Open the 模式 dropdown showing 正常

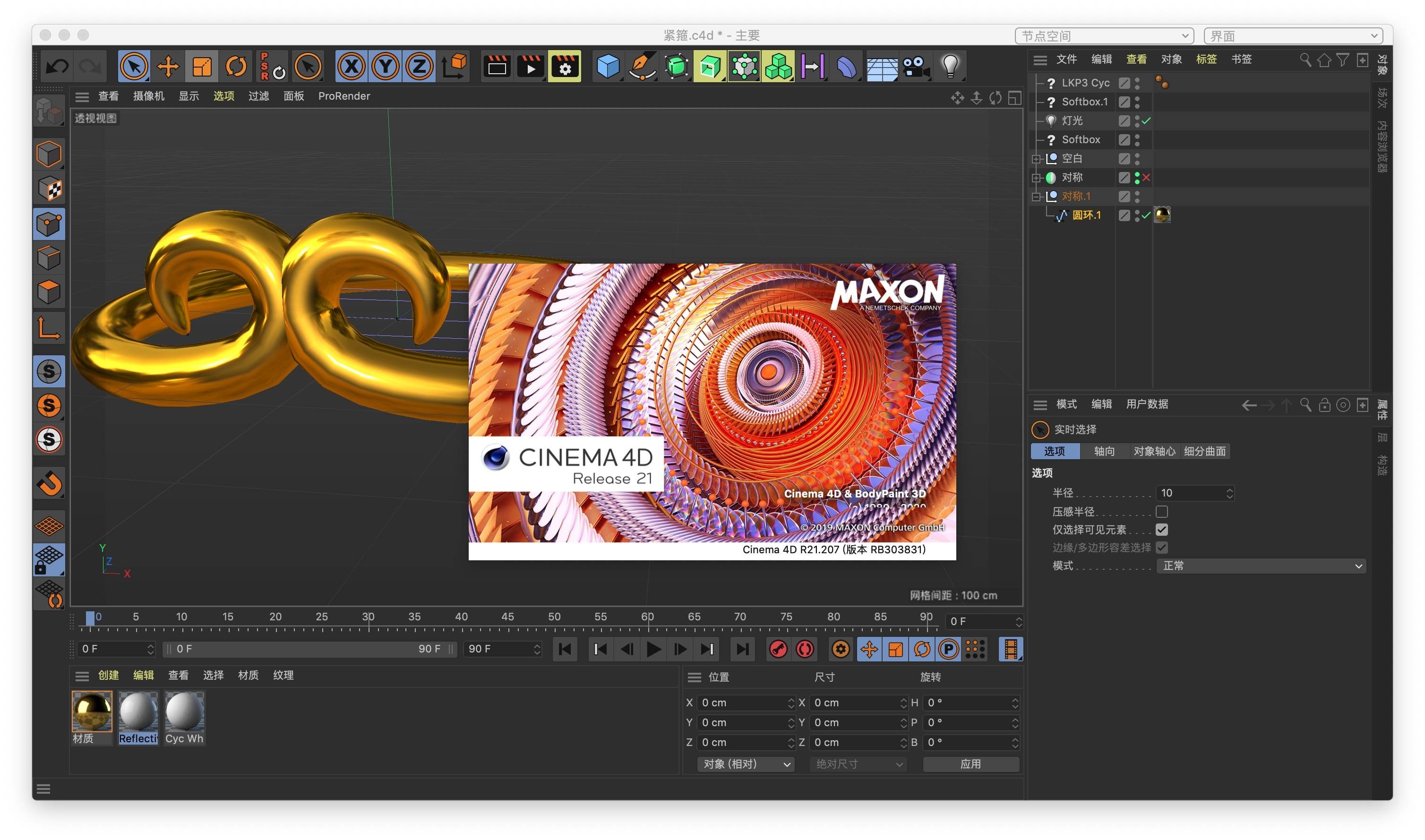pos(1261,566)
